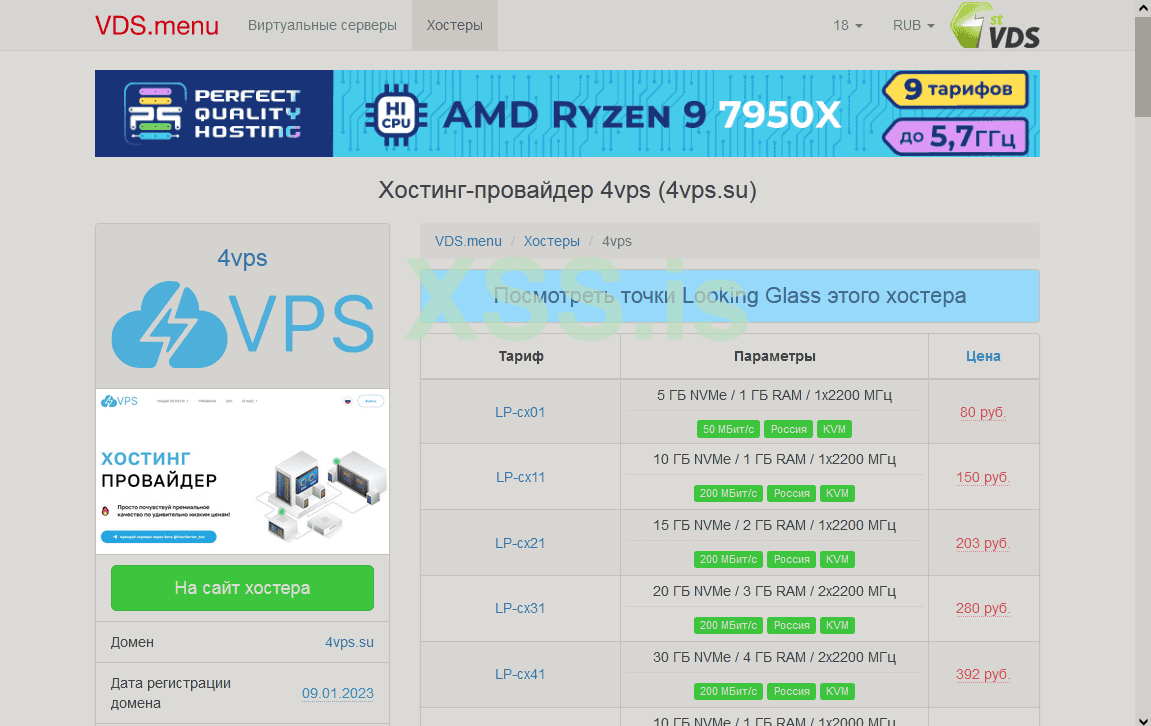The width and height of the screenshot is (1151, 726).
Task: Go to VDS.menu breadcrumb
Action: click(x=468, y=241)
